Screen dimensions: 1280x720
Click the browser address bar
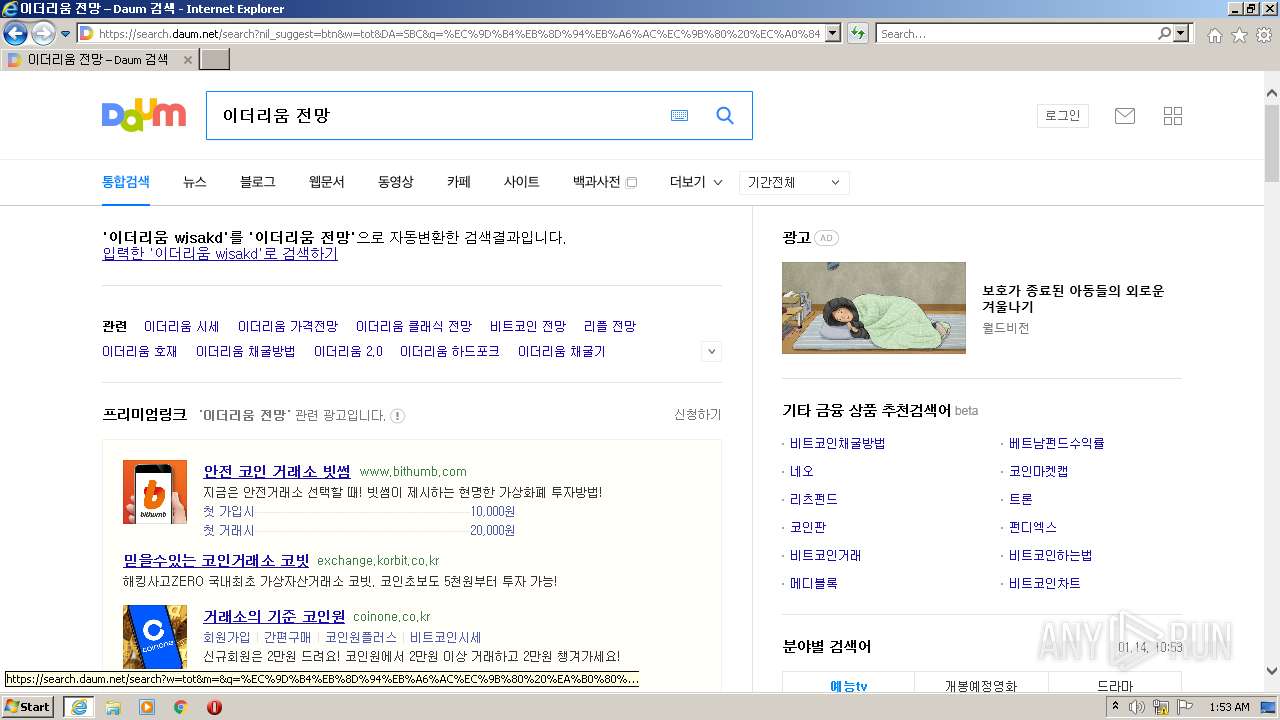(458, 33)
